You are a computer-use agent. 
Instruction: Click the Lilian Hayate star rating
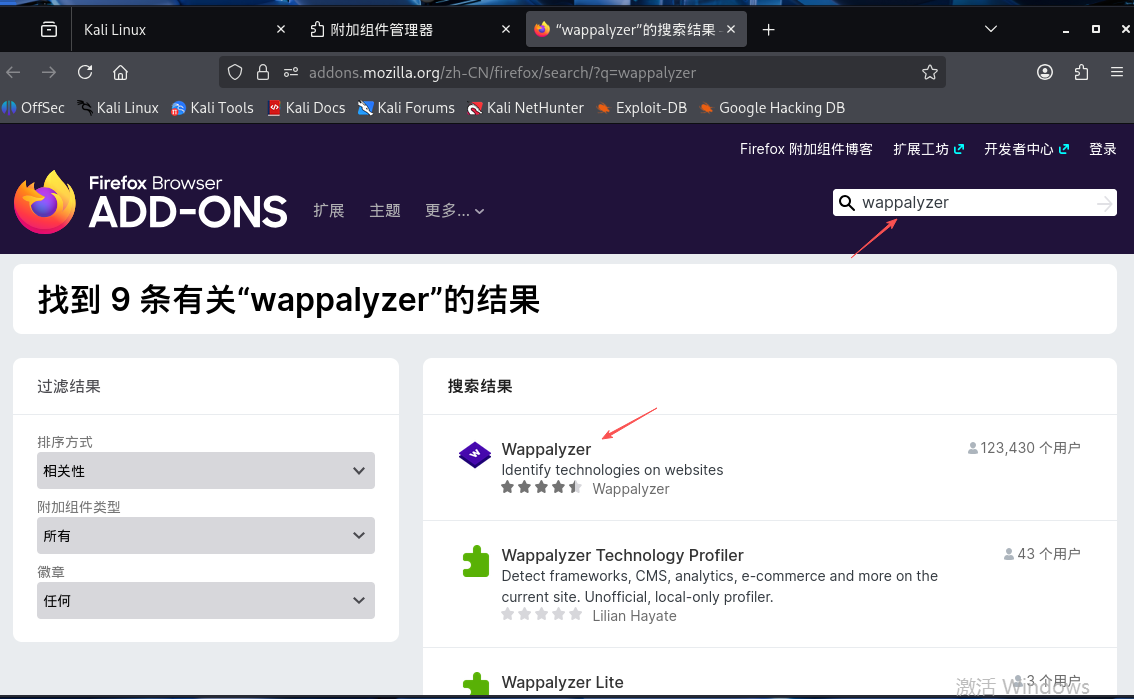point(542,615)
